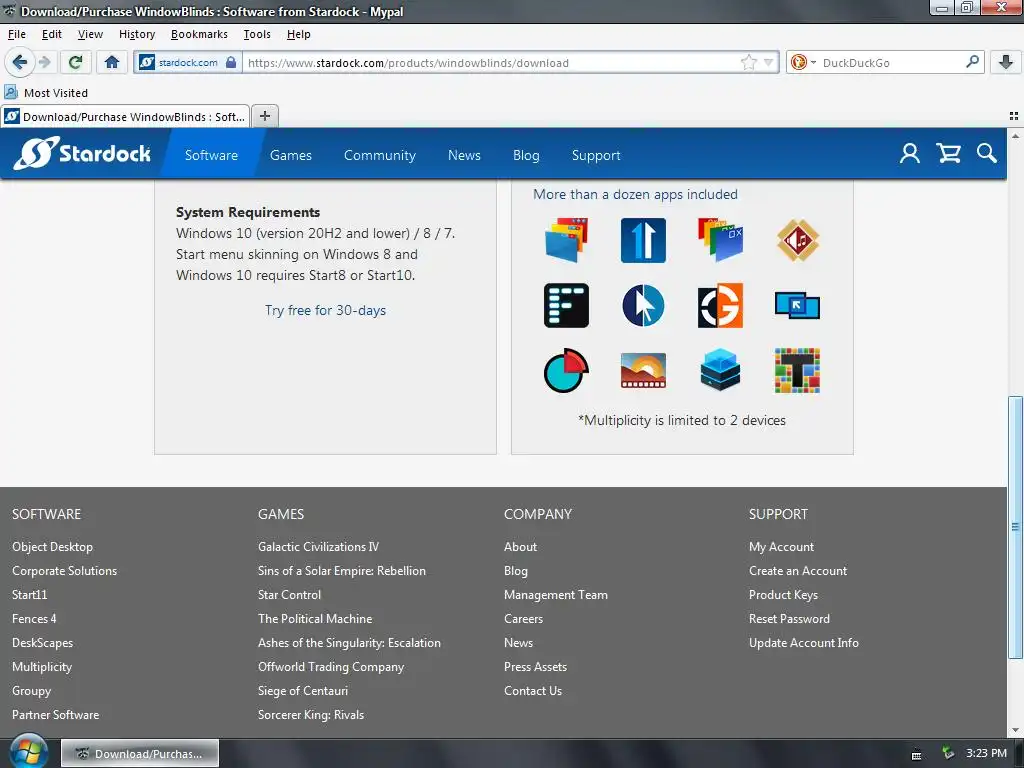This screenshot has height=768, width=1024.
Task: Open the Downloads arrow toolbar button
Action: point(1006,62)
